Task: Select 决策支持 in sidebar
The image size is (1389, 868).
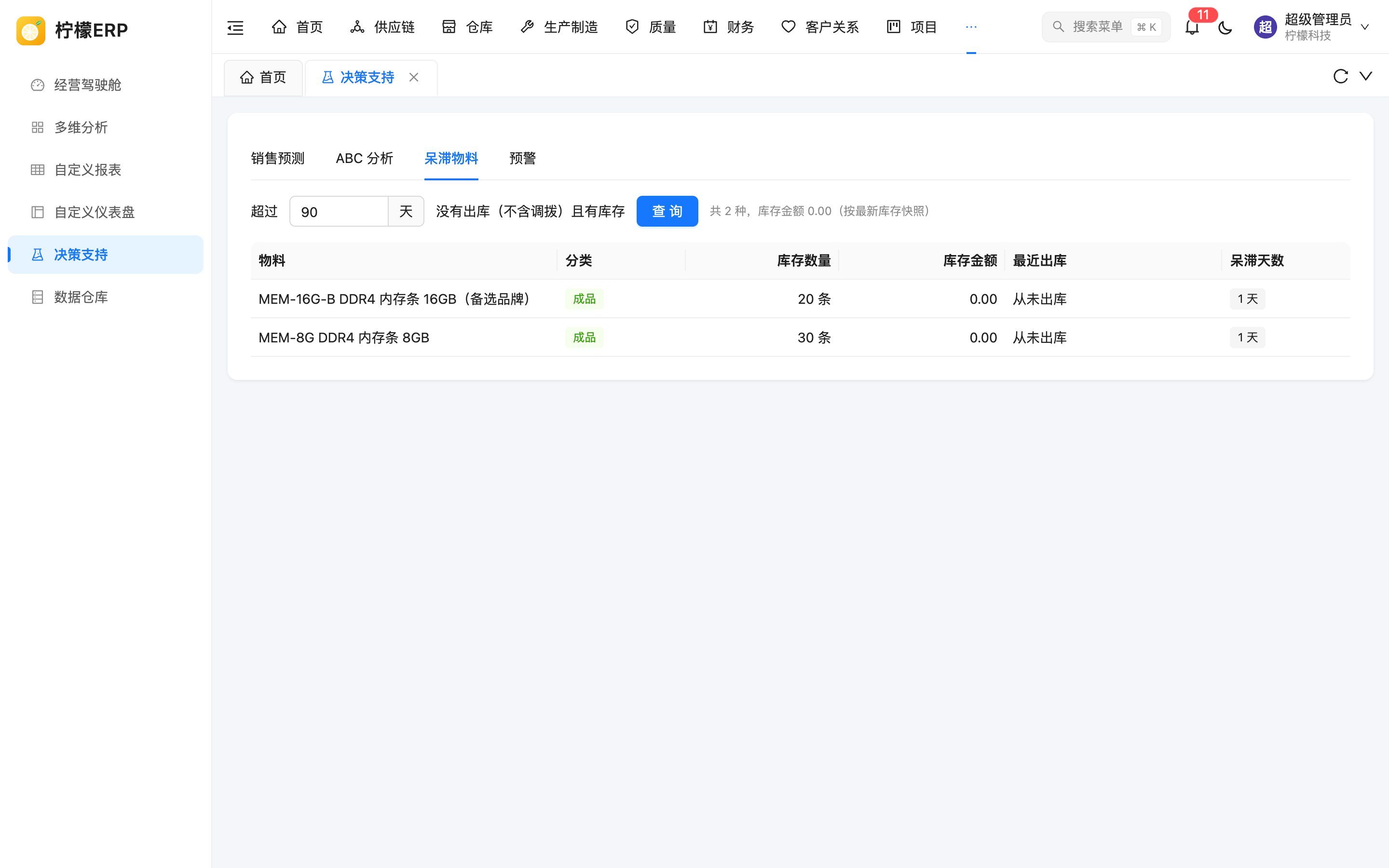Action: [106, 255]
